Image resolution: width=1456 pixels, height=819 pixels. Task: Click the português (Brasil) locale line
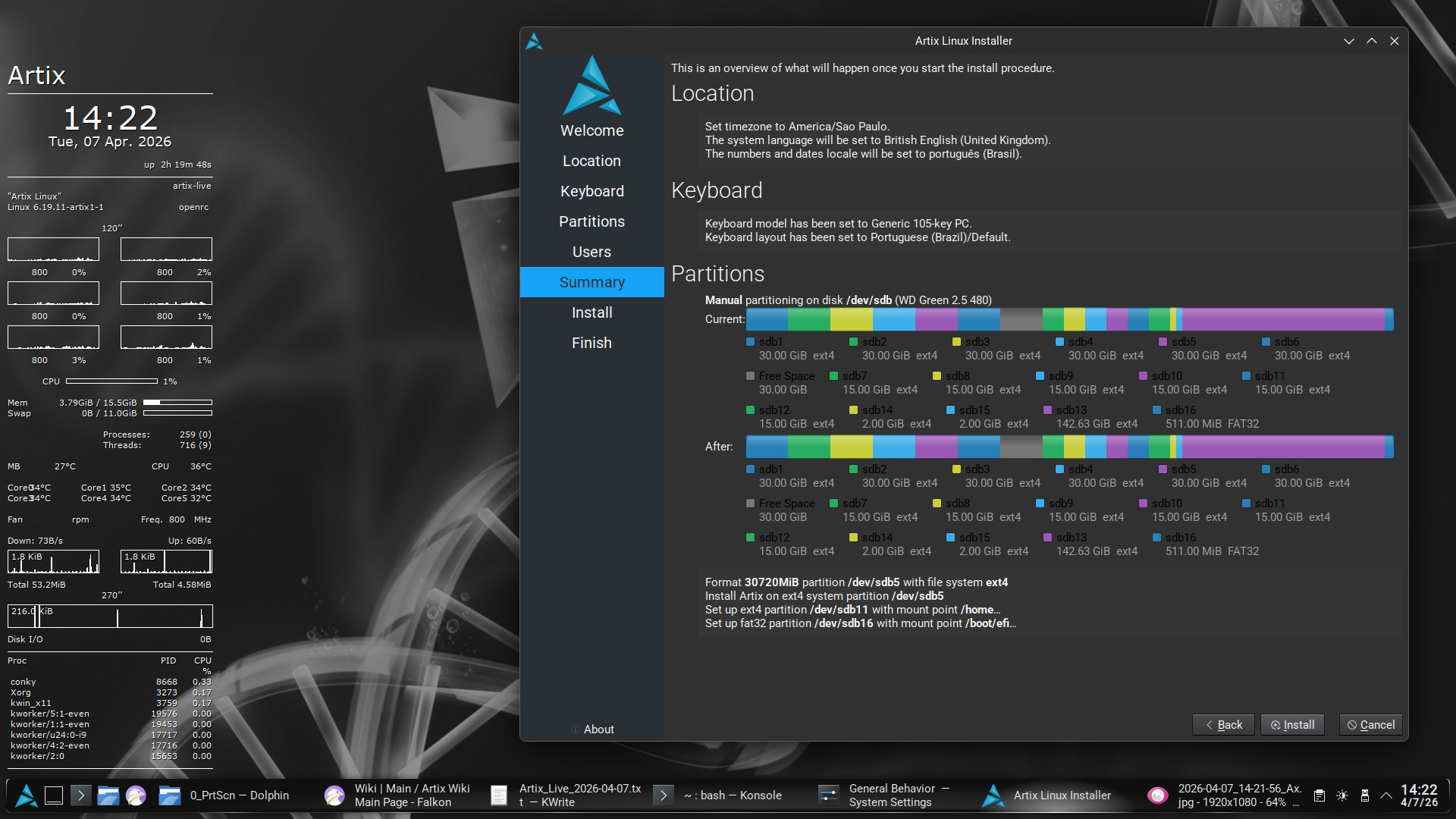[864, 154]
